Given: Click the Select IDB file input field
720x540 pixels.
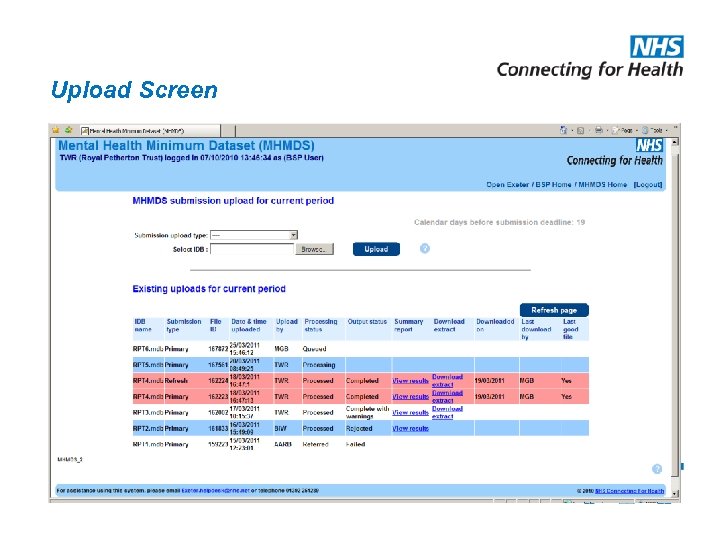Looking at the screenshot, I should point(252,249).
